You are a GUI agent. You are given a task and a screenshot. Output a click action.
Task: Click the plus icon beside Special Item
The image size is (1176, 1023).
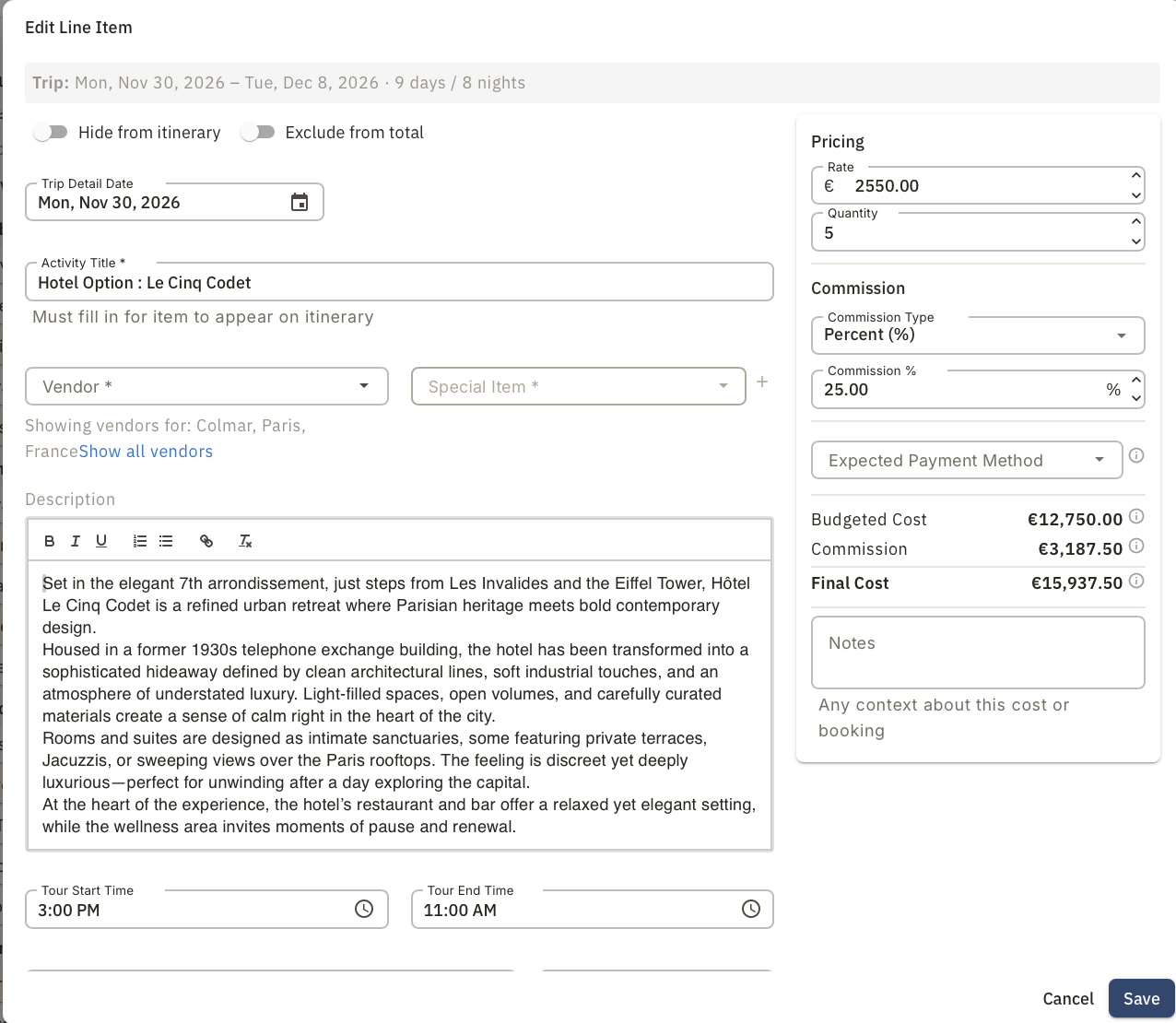point(762,382)
